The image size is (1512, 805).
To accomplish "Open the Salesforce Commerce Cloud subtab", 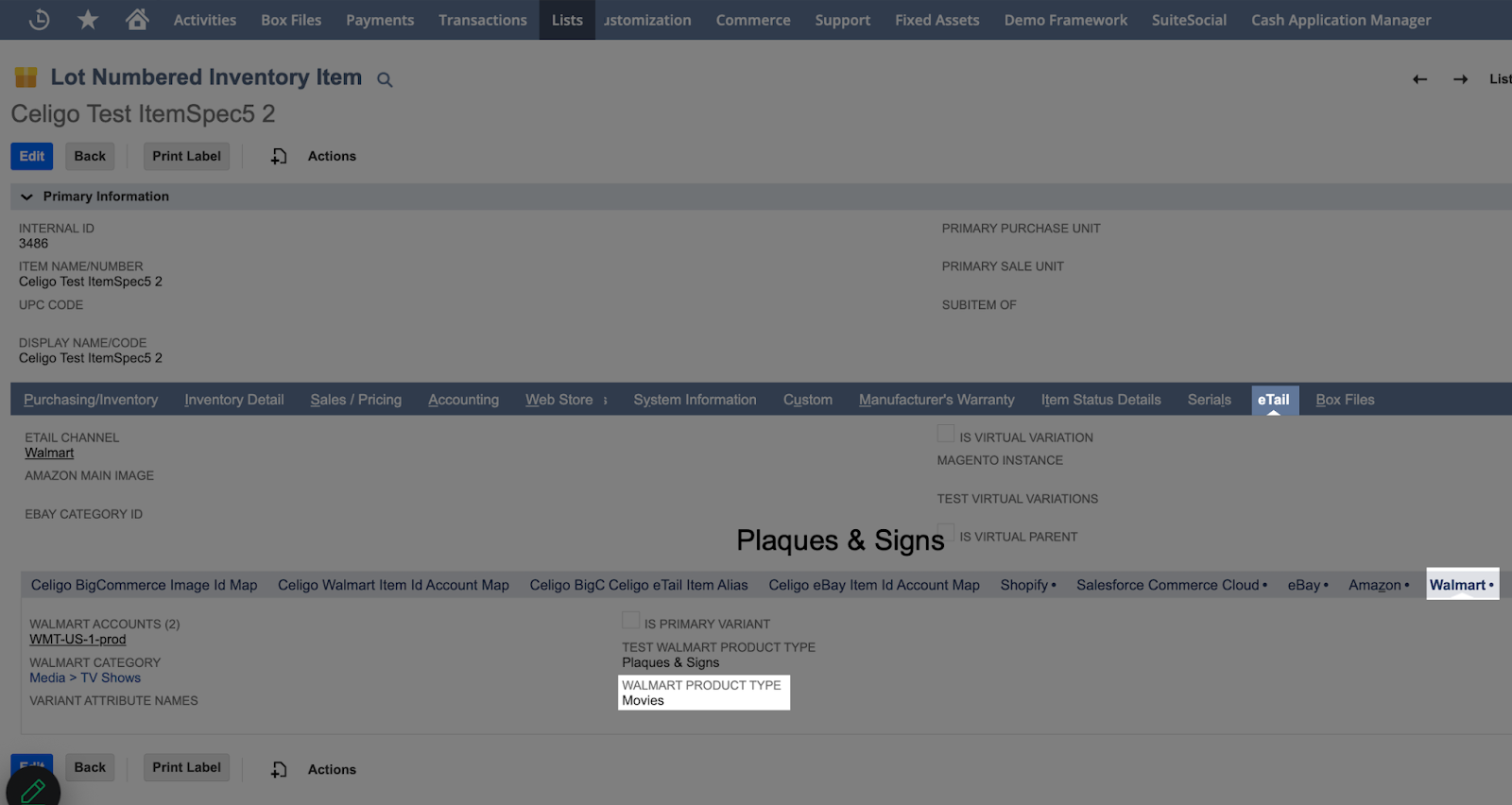I will pos(1172,585).
